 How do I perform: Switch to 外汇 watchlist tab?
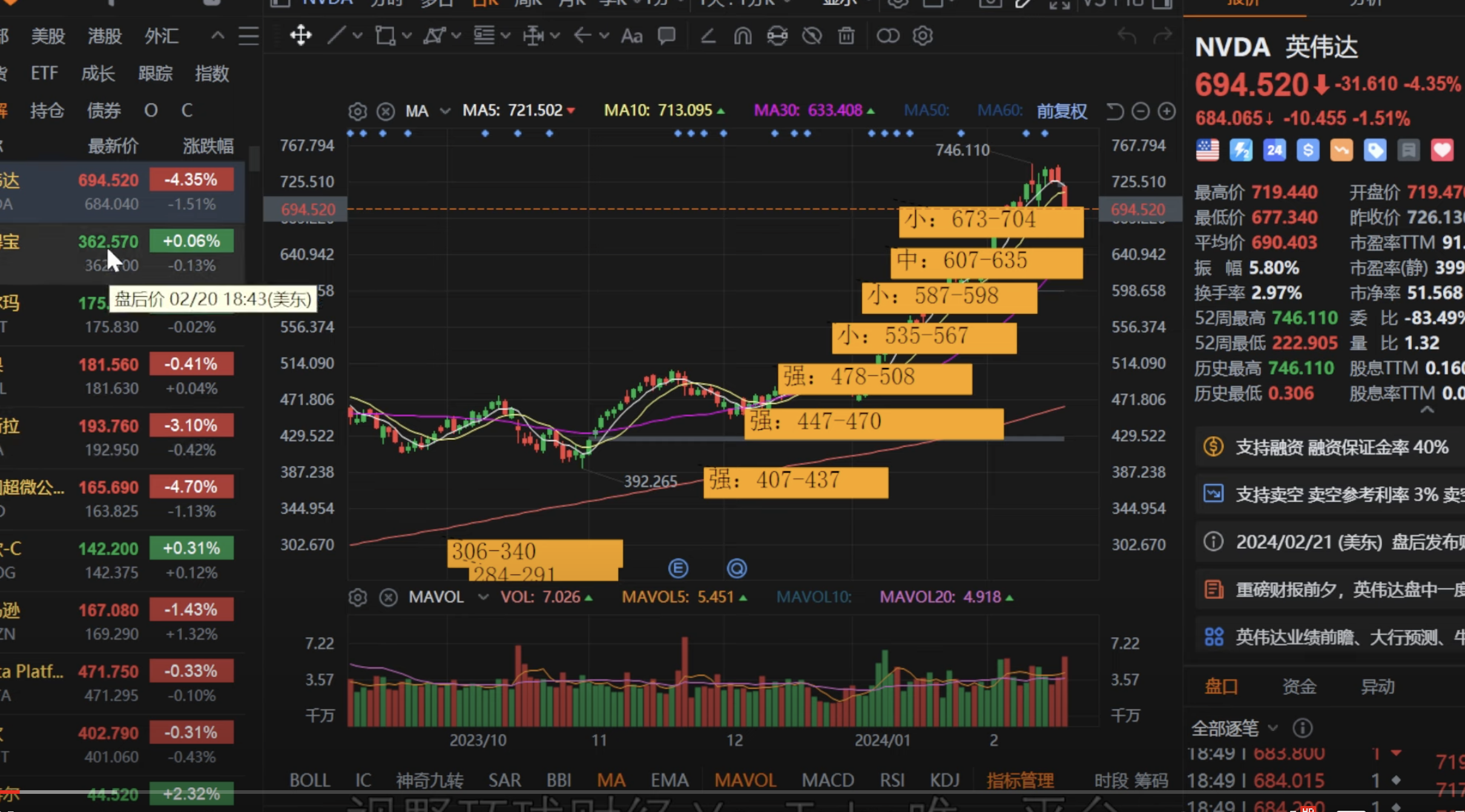tap(161, 36)
